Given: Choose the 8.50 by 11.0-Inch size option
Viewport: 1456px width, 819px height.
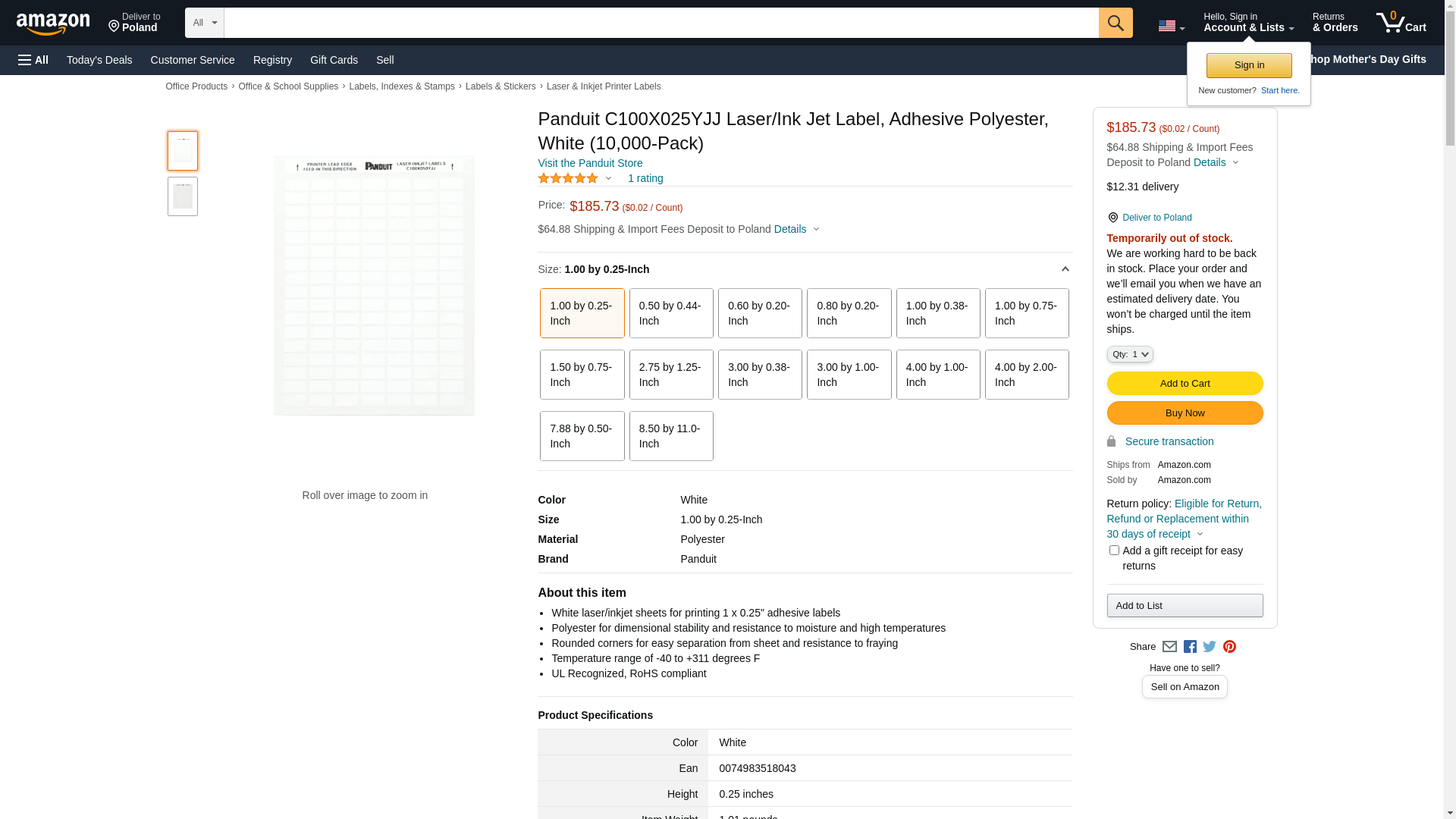Looking at the screenshot, I should [x=670, y=436].
